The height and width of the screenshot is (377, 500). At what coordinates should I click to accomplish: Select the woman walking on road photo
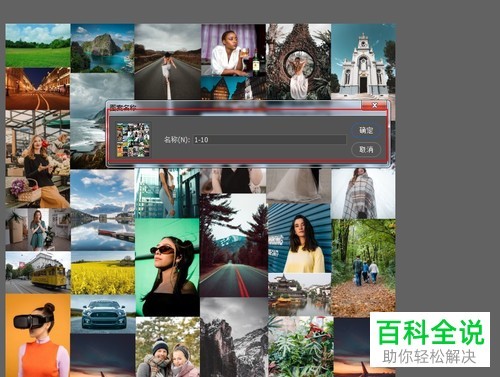[x=167, y=62]
